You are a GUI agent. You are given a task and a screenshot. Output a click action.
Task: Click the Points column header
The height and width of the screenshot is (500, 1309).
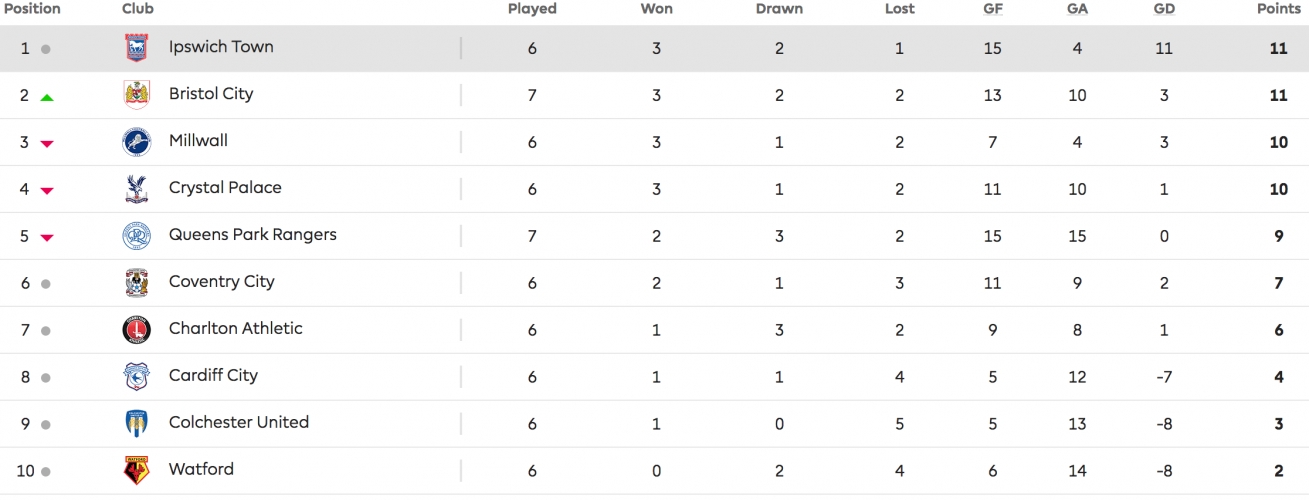(x=1279, y=9)
